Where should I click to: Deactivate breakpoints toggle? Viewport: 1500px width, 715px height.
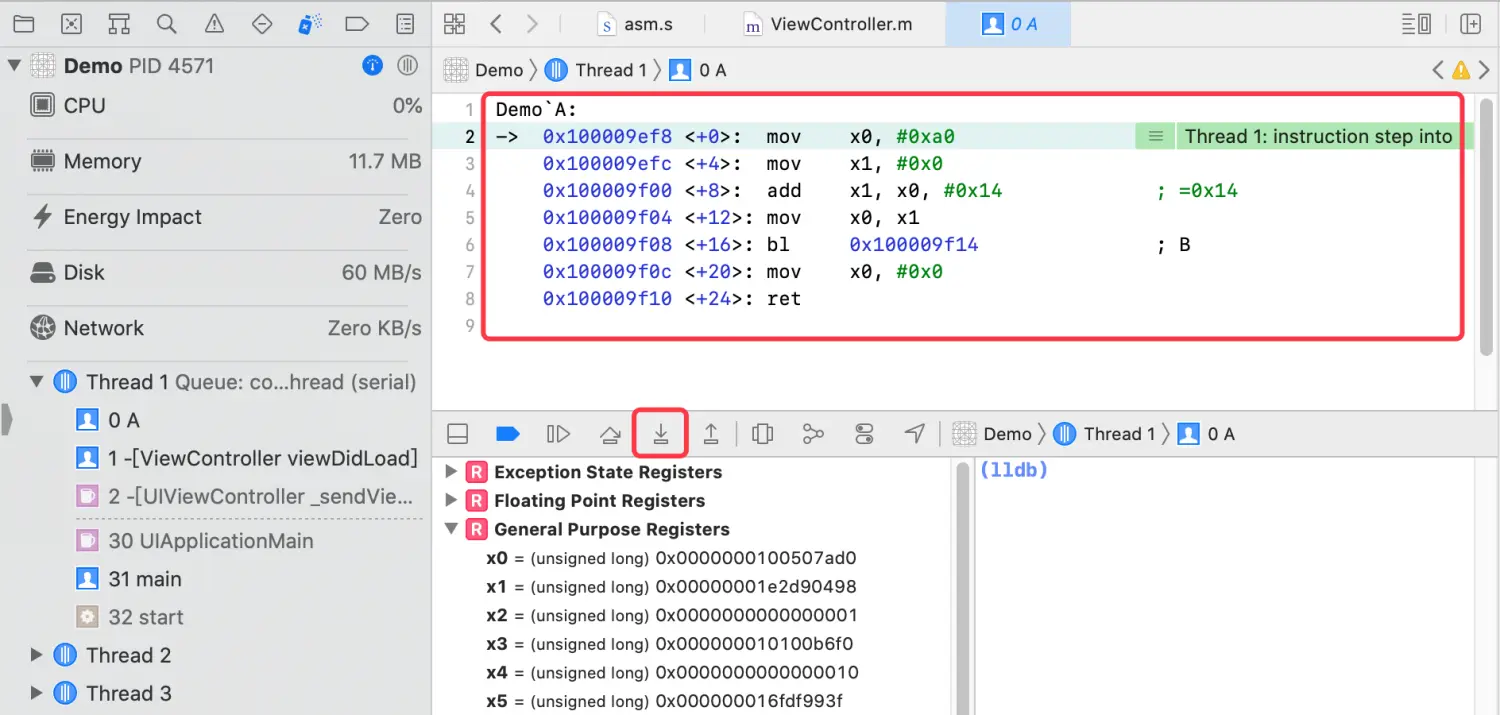[508, 434]
